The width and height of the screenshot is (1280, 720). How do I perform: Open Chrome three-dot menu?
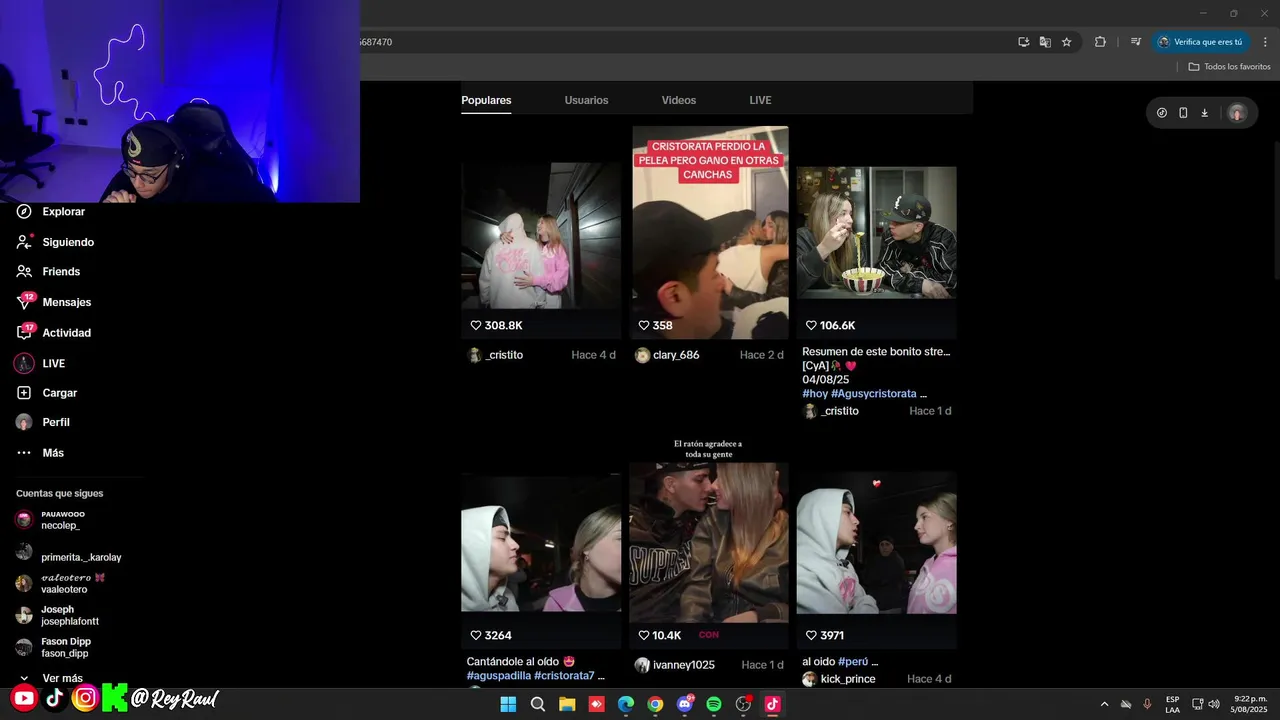[1265, 42]
